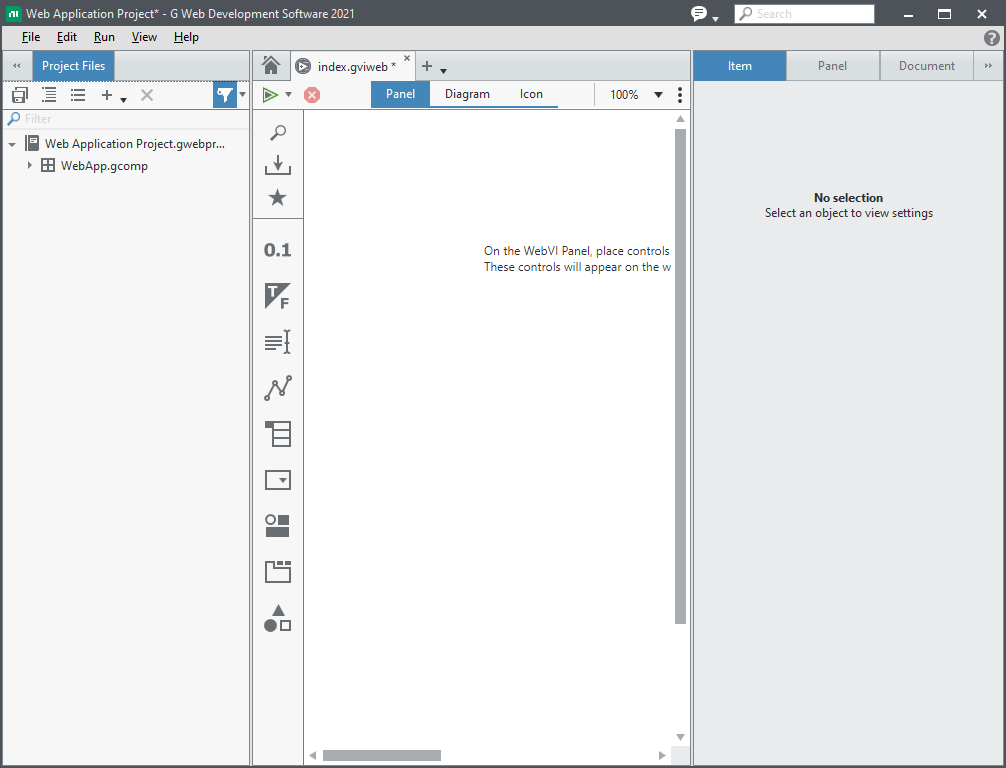Collapse the right pane with double chevron

pos(988,65)
